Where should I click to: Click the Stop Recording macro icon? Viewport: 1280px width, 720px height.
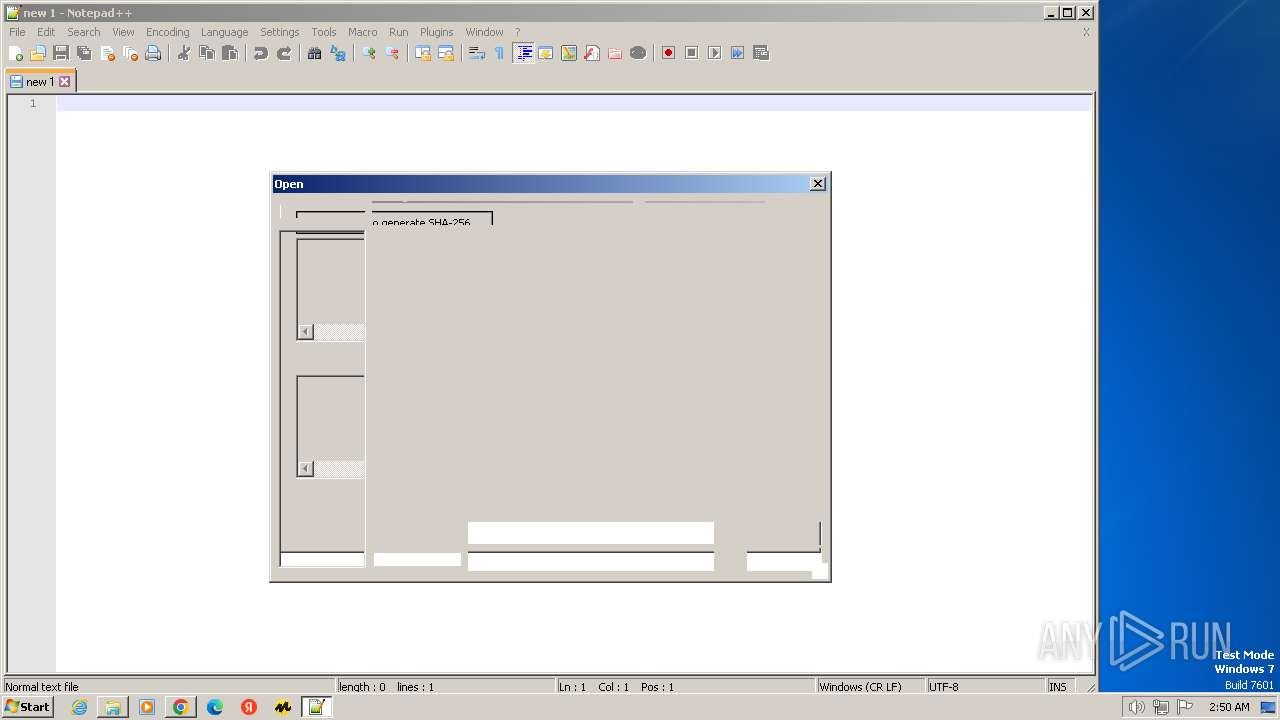[x=691, y=53]
